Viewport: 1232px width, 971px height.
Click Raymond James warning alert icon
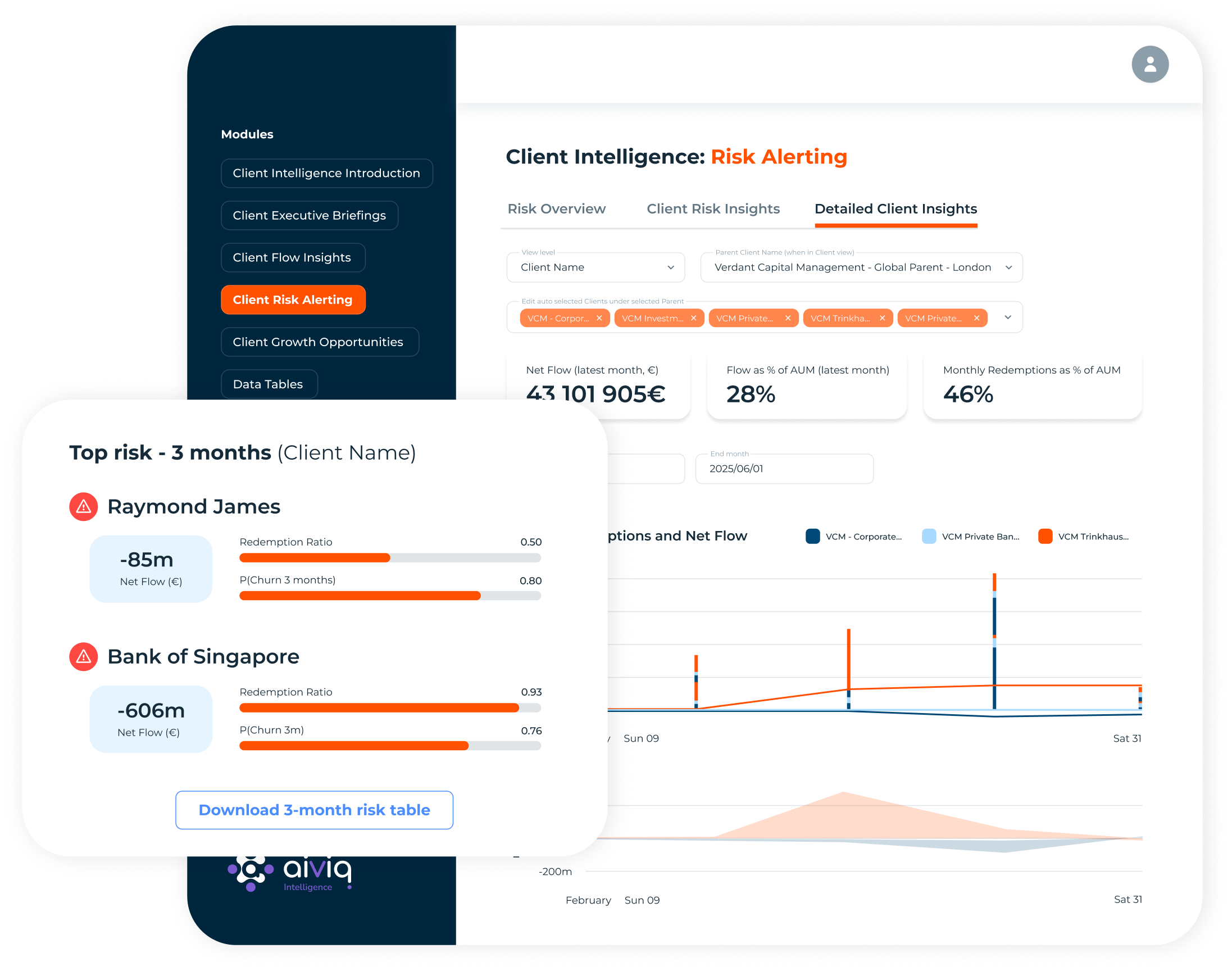tap(84, 506)
